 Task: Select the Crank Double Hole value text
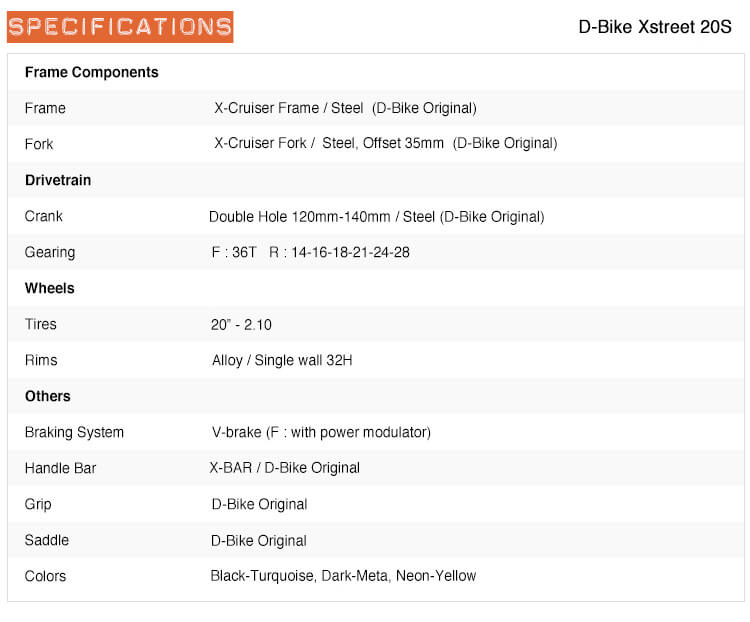coord(376,217)
